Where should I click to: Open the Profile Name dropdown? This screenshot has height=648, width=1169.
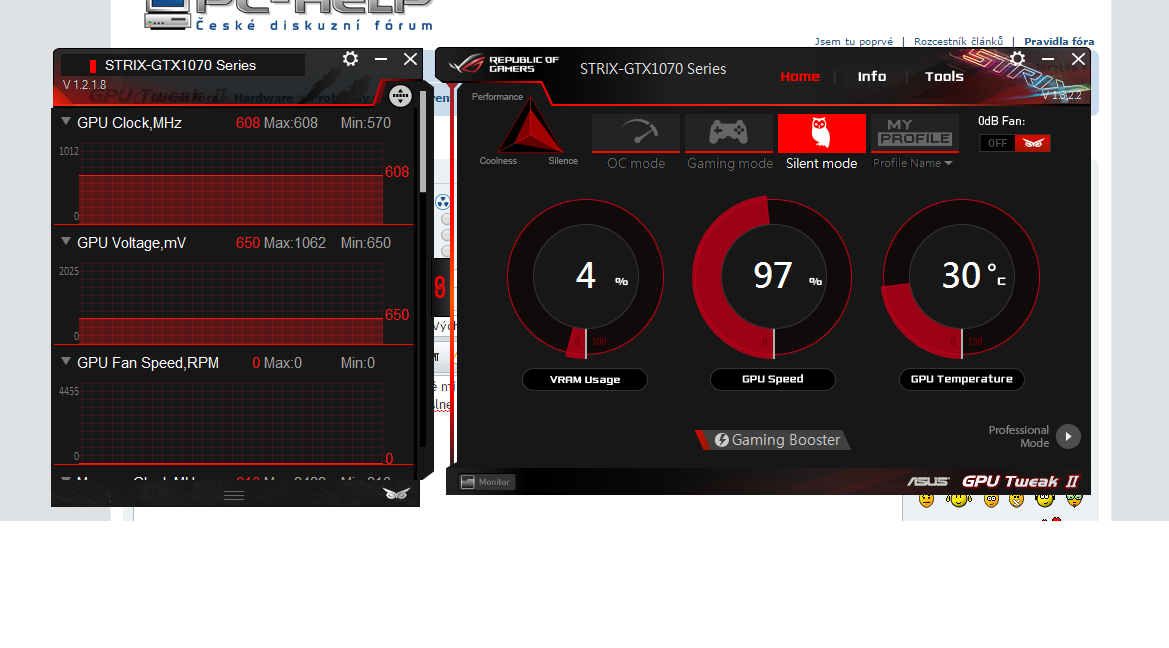(913, 163)
